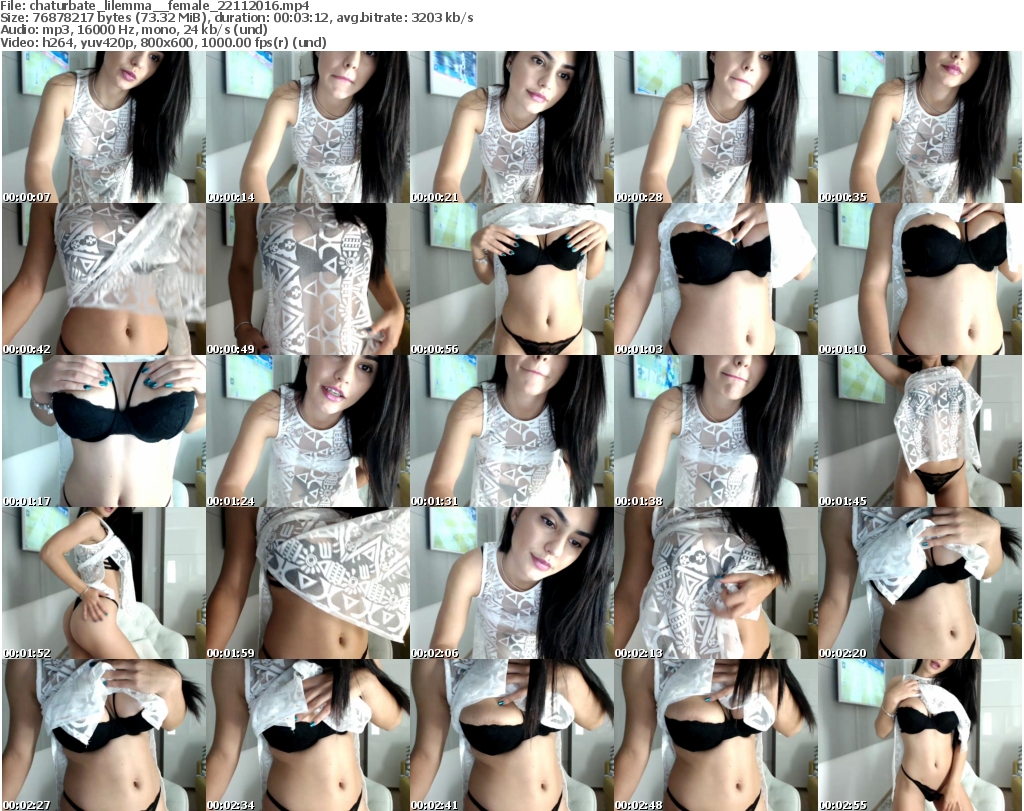1024x811 pixels.
Task: Select the frame labeled 00:00:14
Action: (x=307, y=127)
